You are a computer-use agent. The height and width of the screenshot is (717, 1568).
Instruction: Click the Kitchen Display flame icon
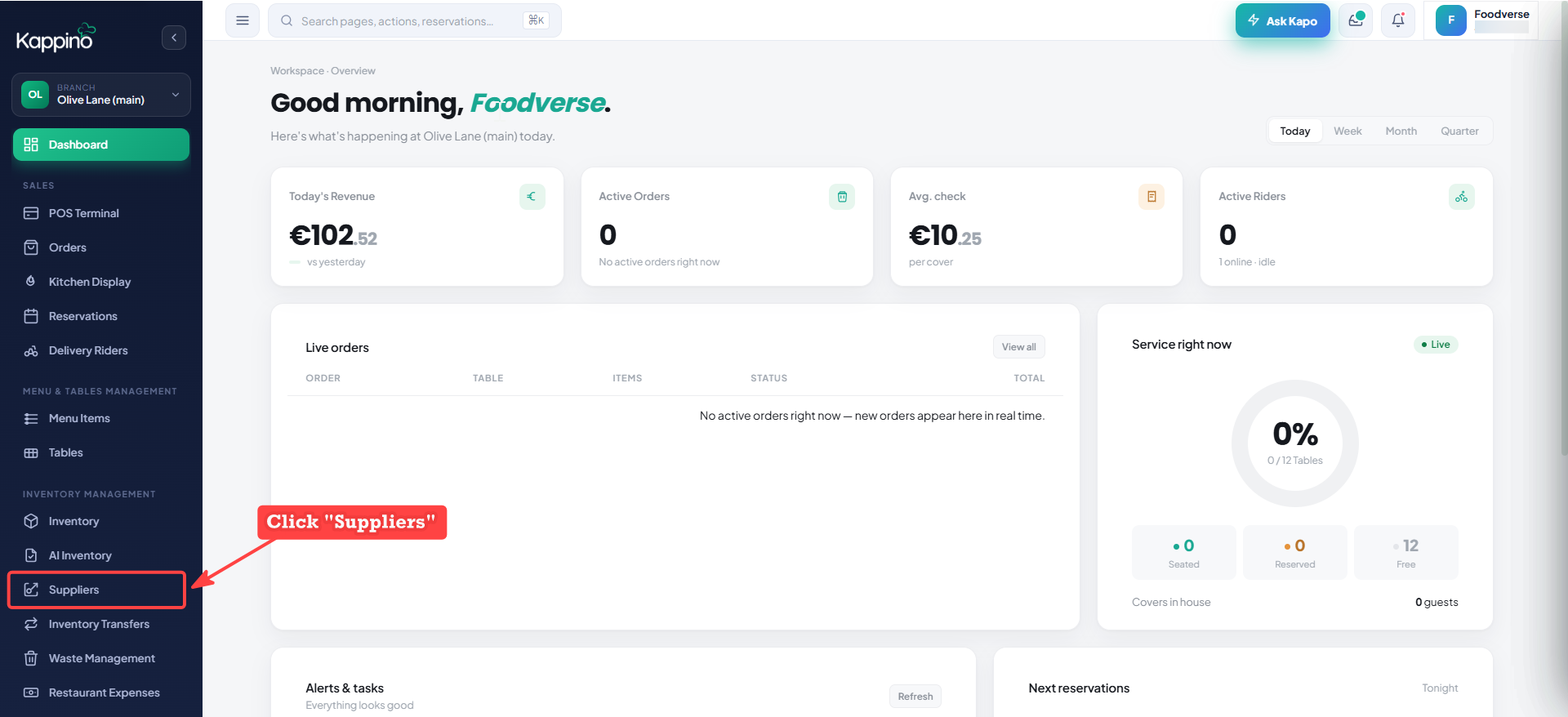31,282
